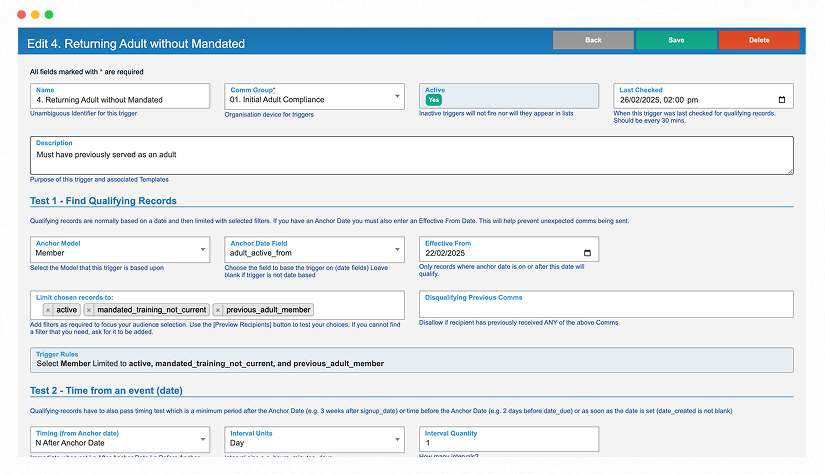Save the trigger with Save button
Screen dimensions: 825x474
pos(676,40)
